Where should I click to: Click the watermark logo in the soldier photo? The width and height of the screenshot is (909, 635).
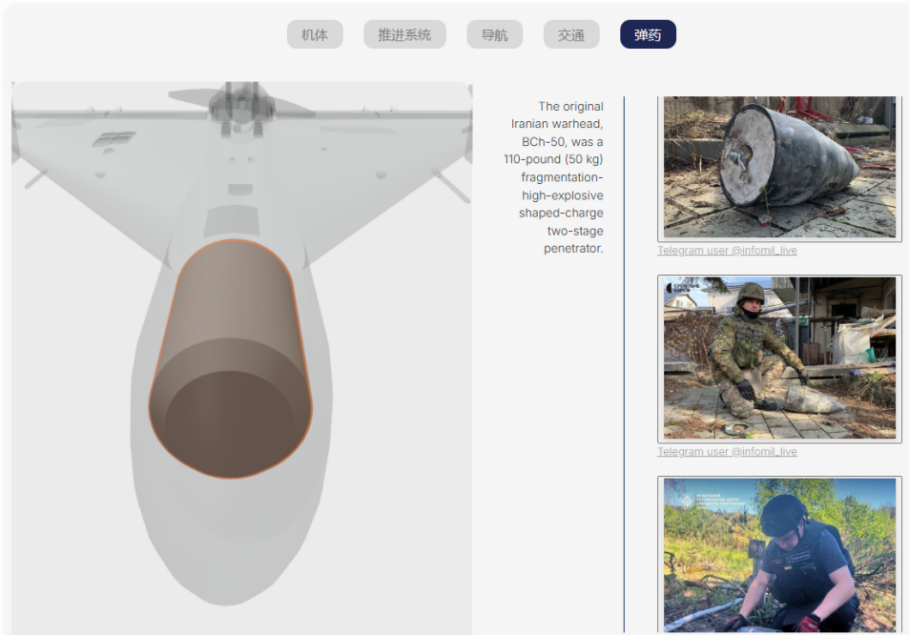pos(684,288)
